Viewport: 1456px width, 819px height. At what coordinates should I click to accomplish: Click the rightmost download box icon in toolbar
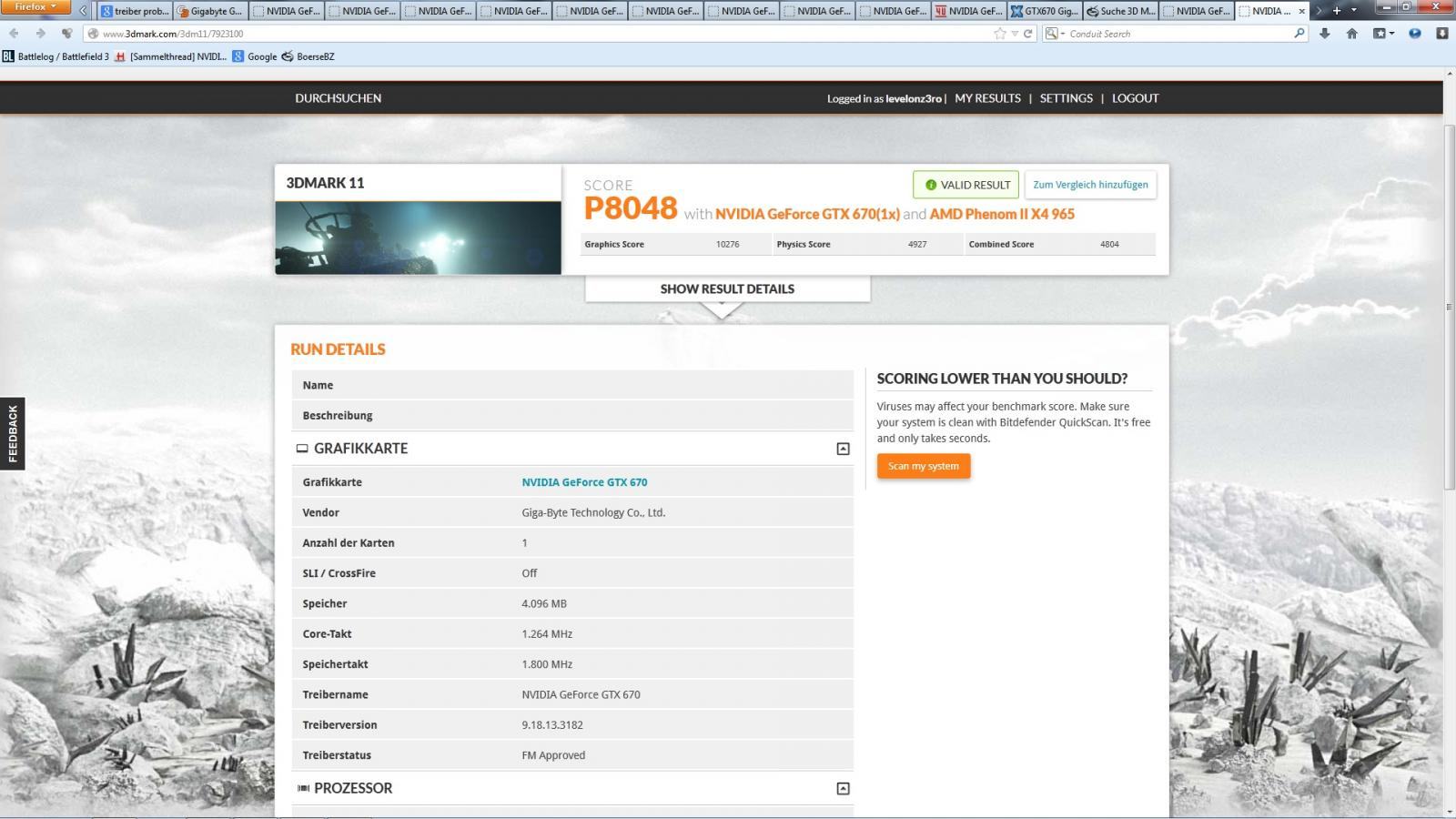click(x=1442, y=34)
